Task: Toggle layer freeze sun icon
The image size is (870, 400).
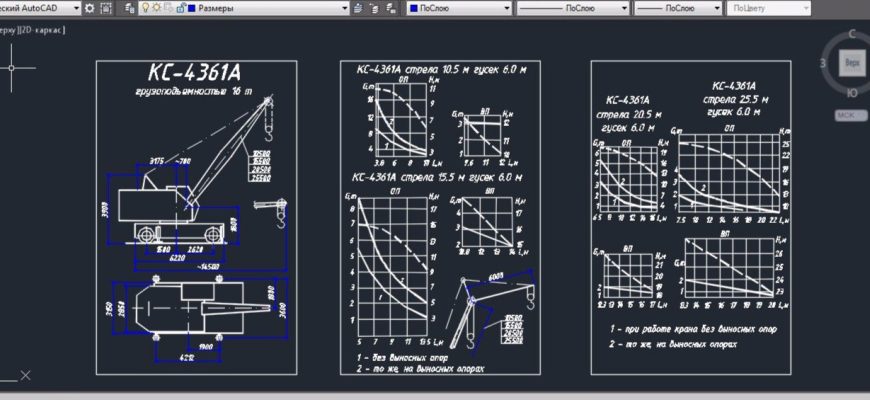Action: (x=155, y=8)
